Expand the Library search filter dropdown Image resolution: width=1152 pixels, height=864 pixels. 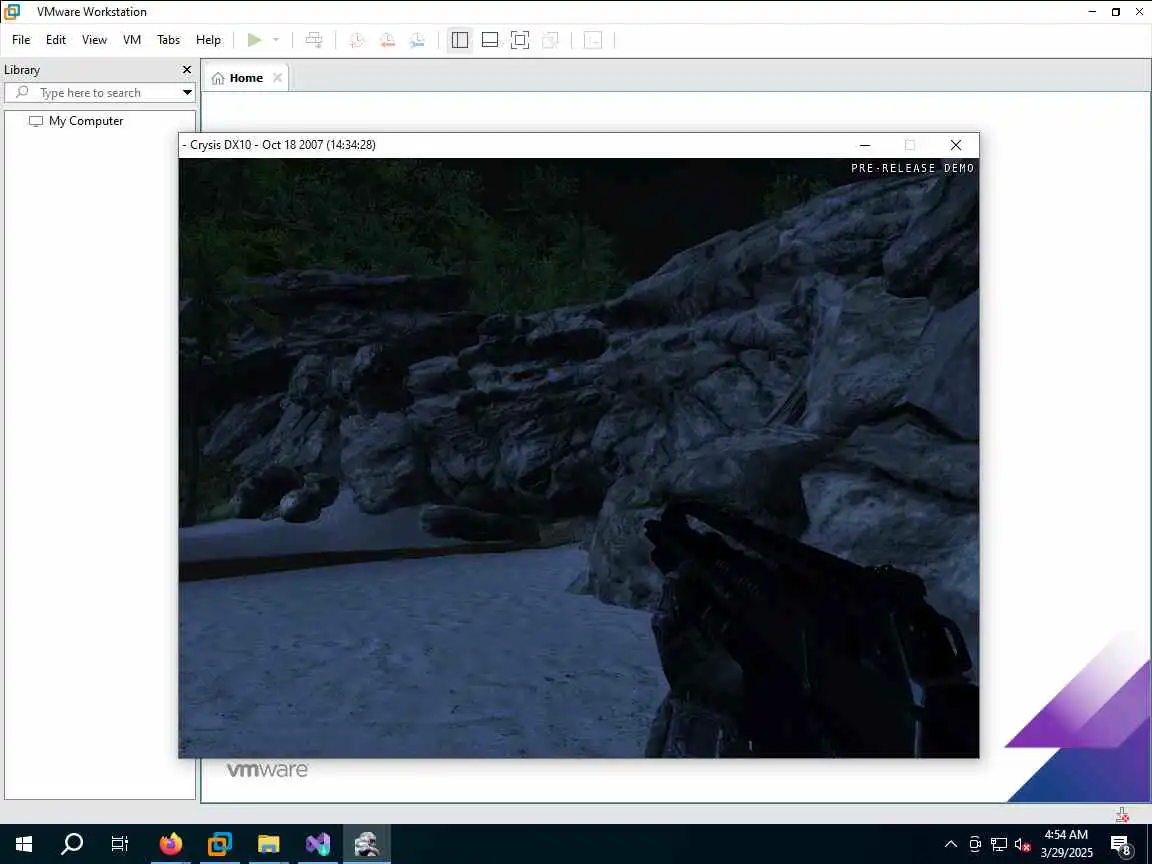[x=187, y=93]
